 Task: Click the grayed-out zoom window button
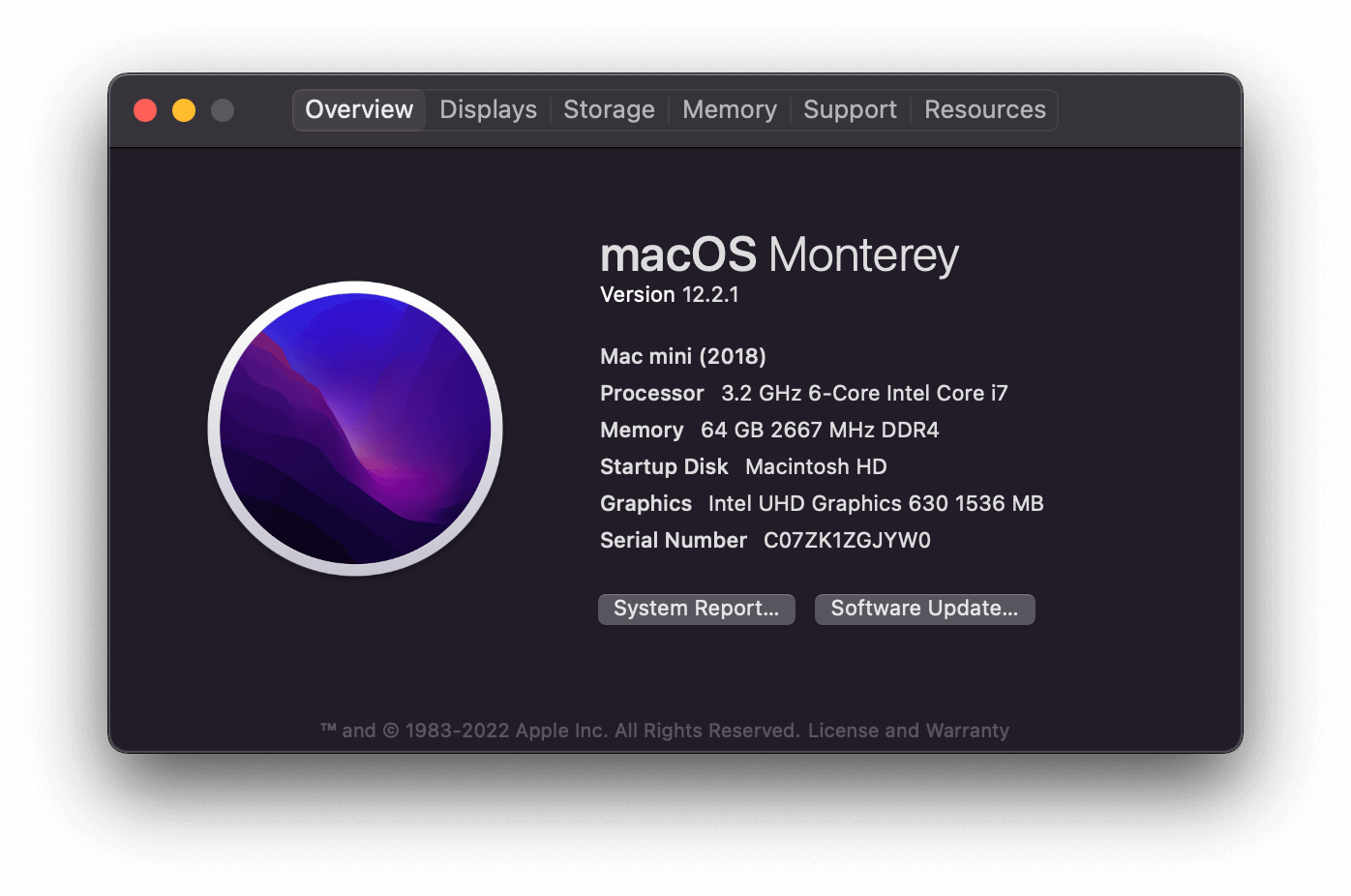[x=223, y=110]
